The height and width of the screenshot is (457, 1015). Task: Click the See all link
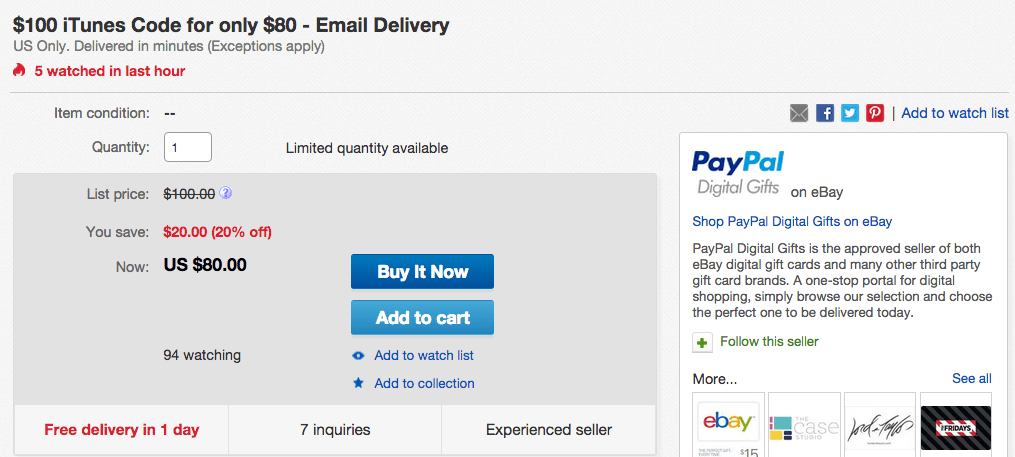pyautogui.click(x=971, y=378)
